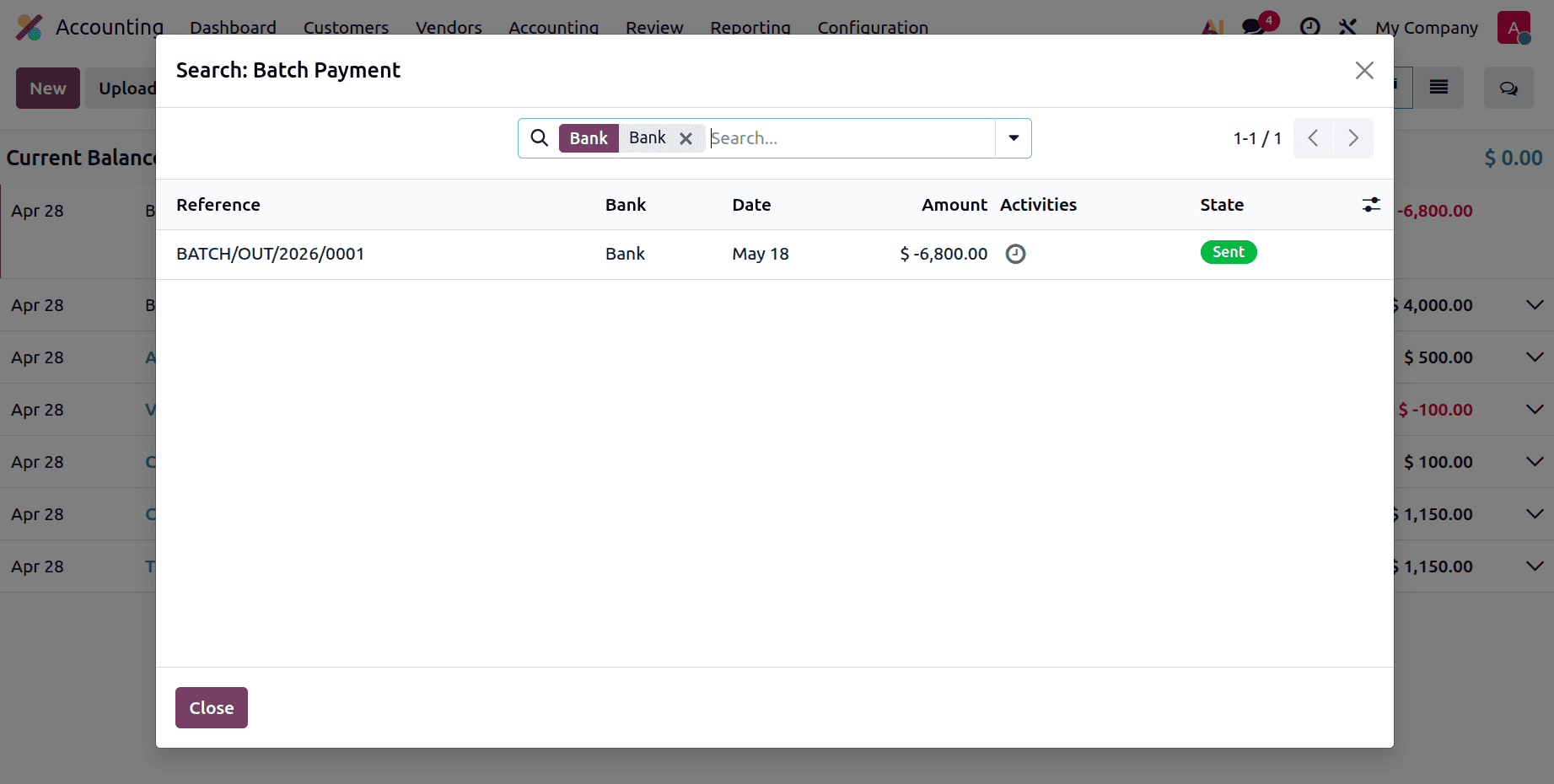
Task: Open the BATCH/OUT/2026/0001 record
Action: tap(270, 254)
